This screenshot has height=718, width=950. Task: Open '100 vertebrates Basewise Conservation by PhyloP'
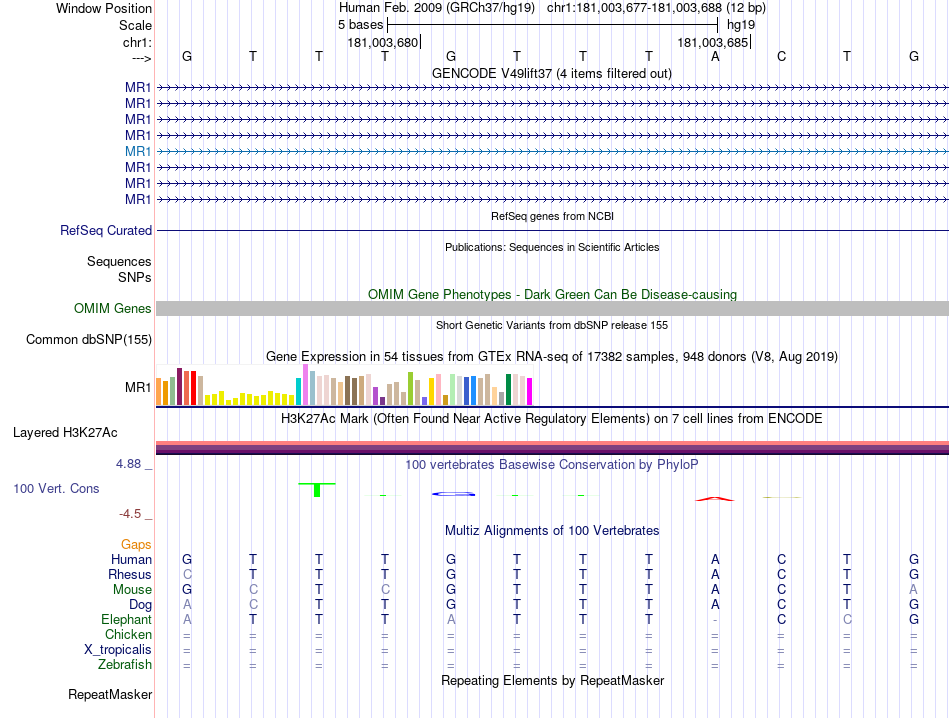coord(552,465)
